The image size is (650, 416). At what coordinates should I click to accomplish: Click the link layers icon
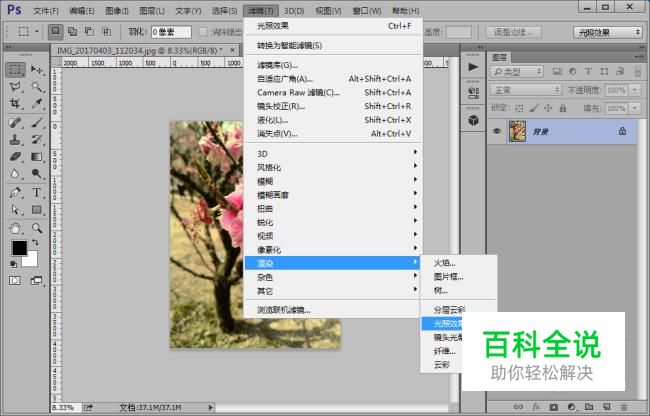coord(518,407)
